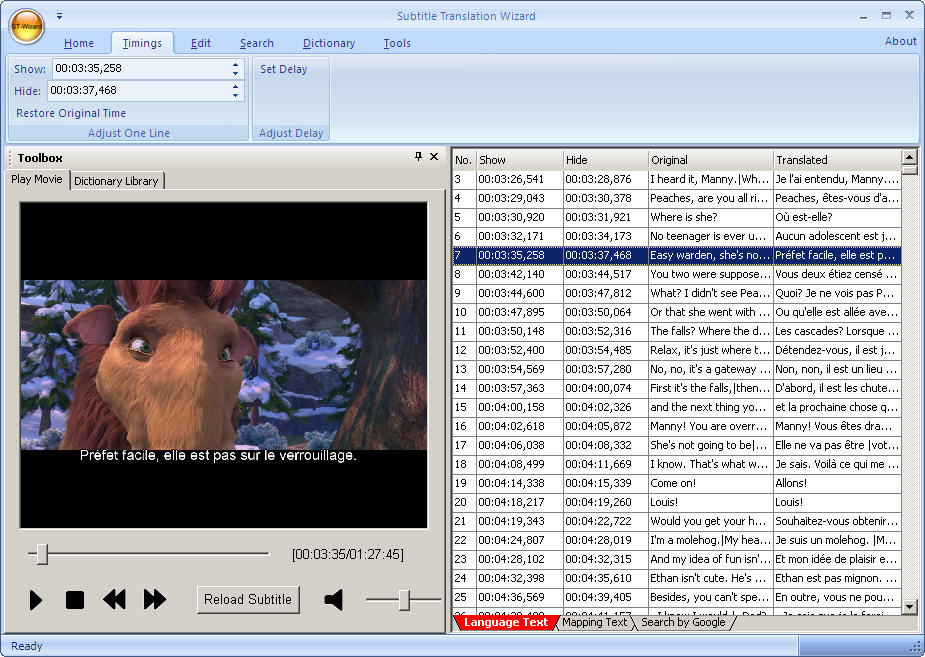Decrease the Show time with the down spinner arrow

point(235,73)
